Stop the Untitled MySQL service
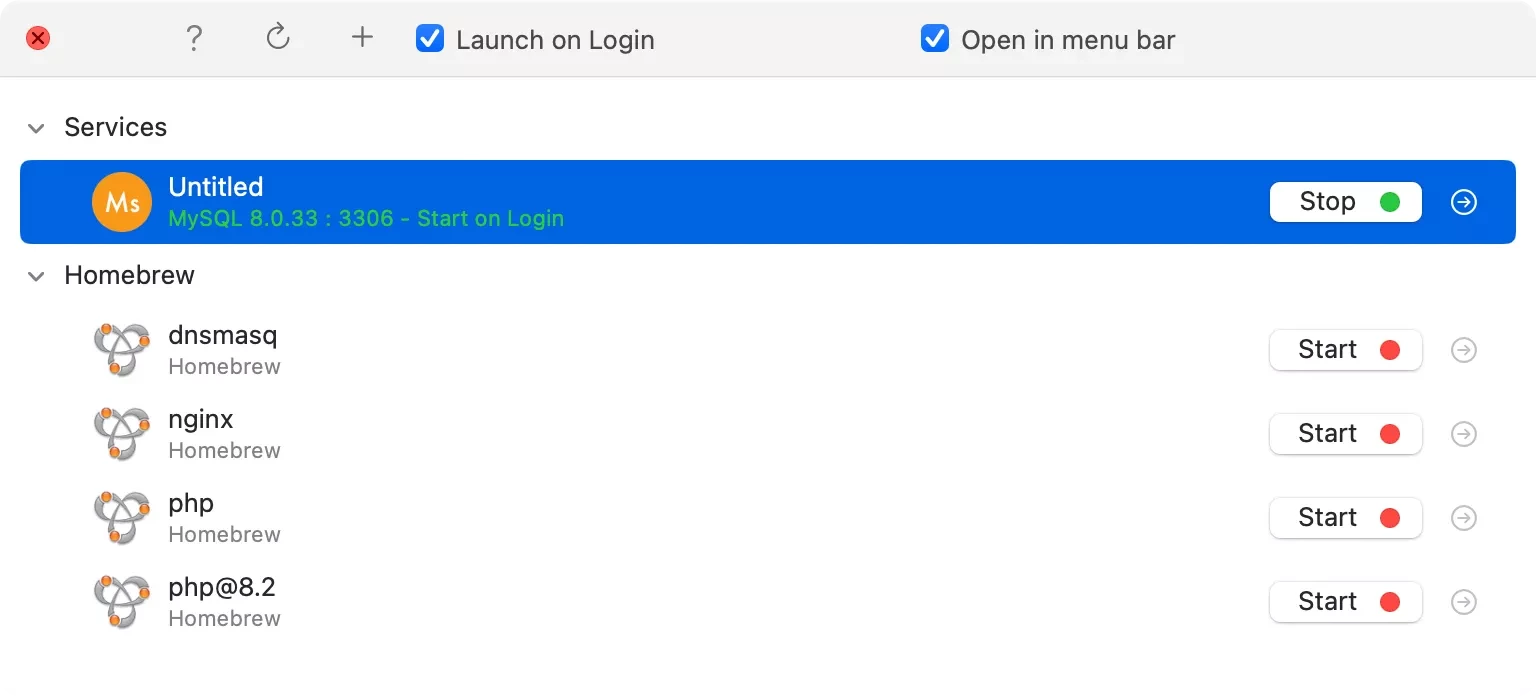1536x696 pixels. coord(1346,202)
